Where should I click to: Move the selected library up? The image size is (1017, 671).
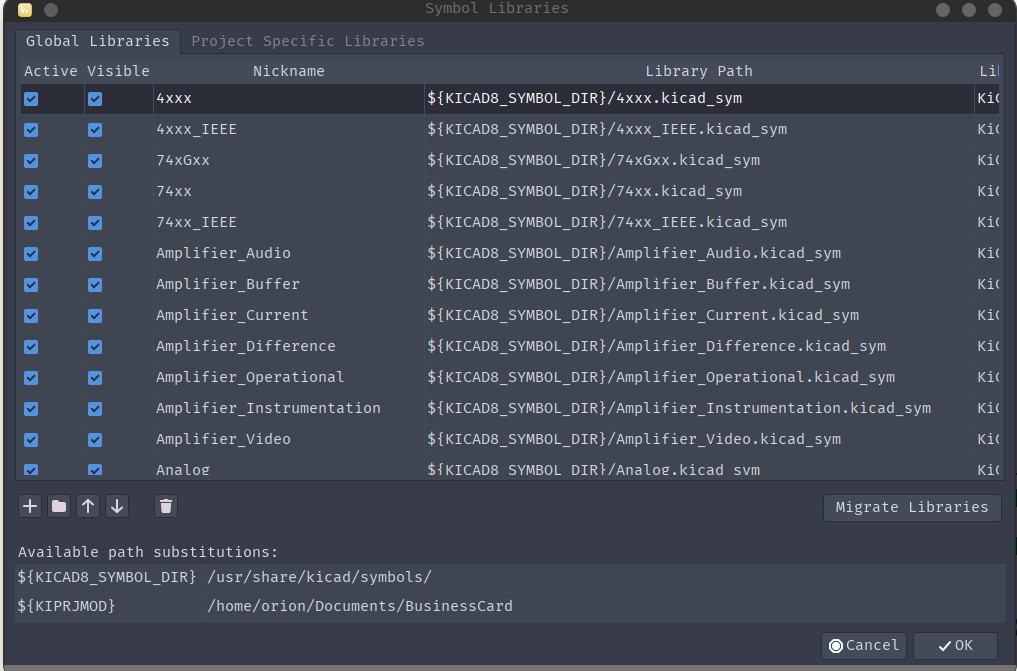(x=87, y=506)
